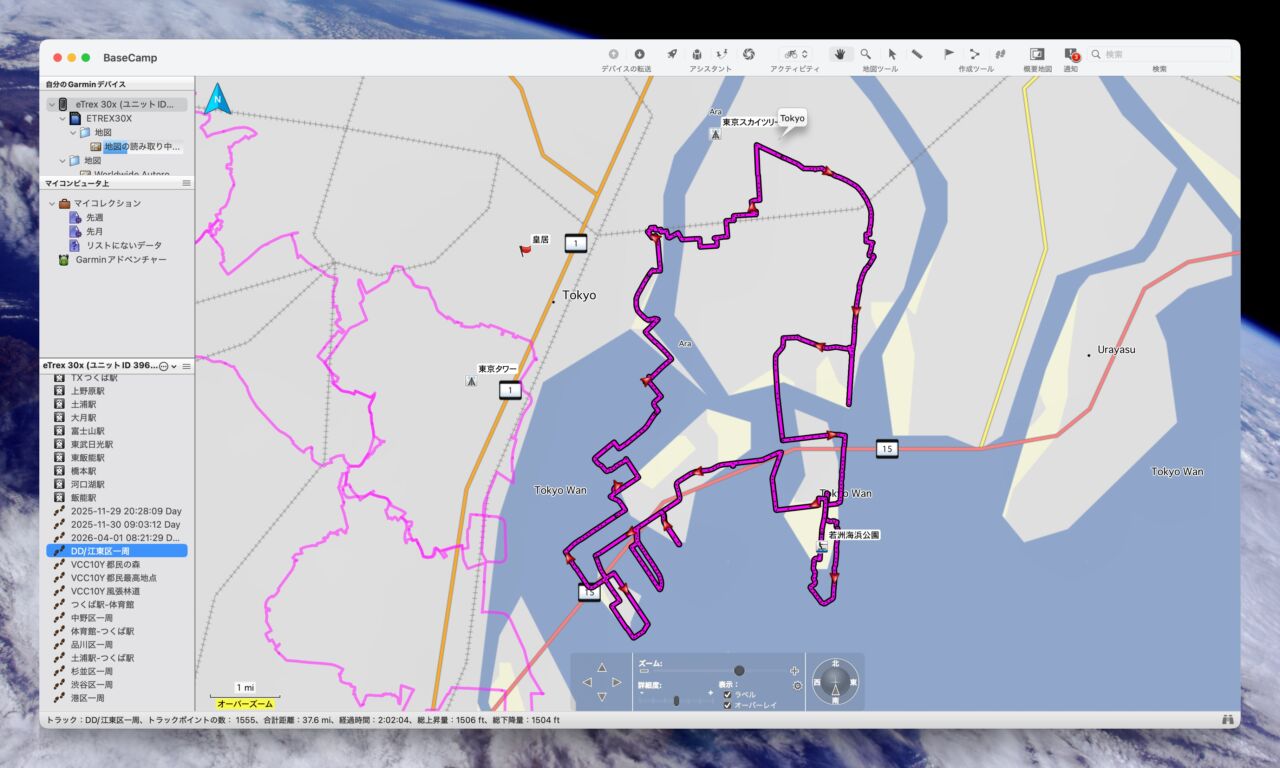Uncheck the オーバーレイ checkbox

click(x=727, y=705)
